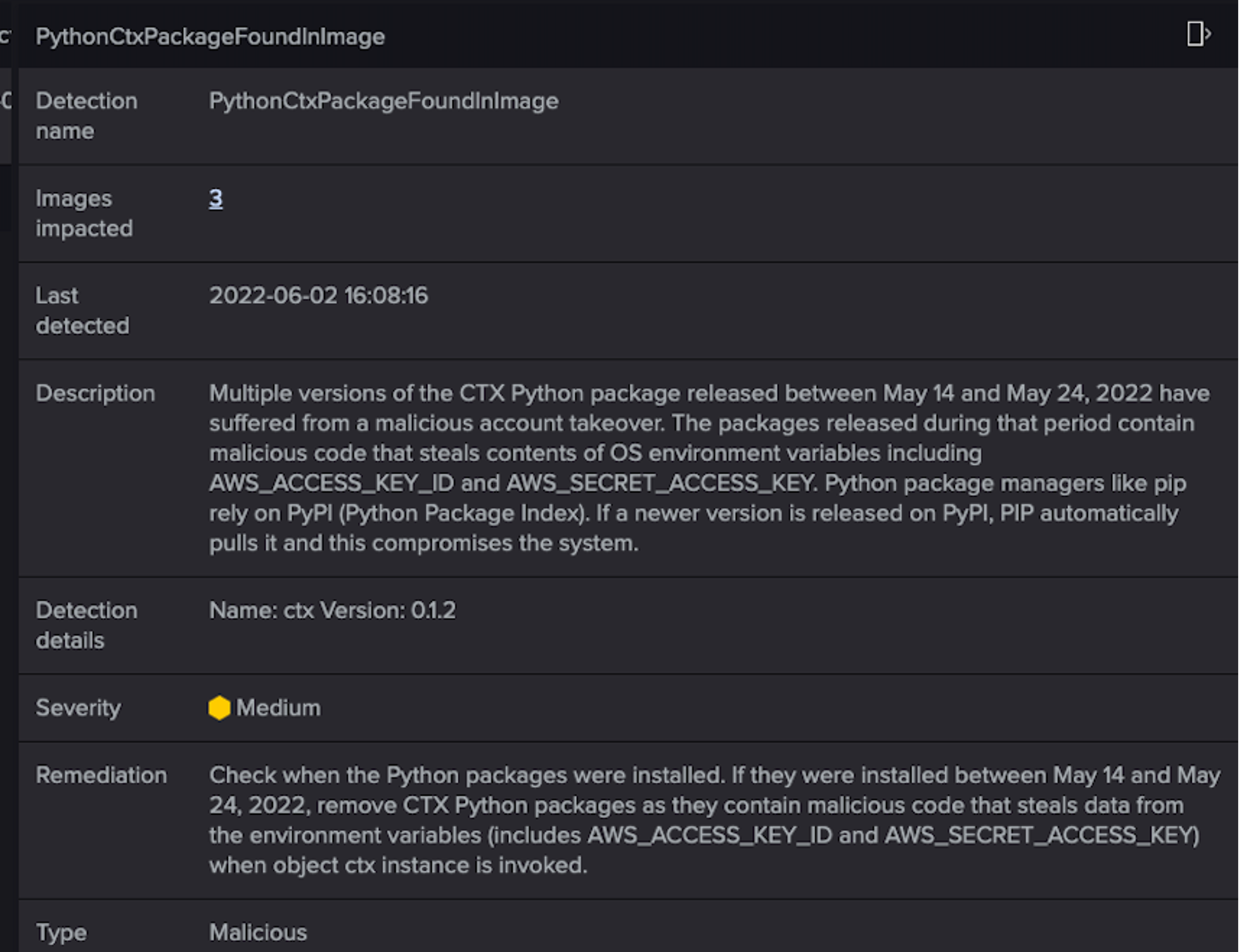Click the Detection name field label

86,116
